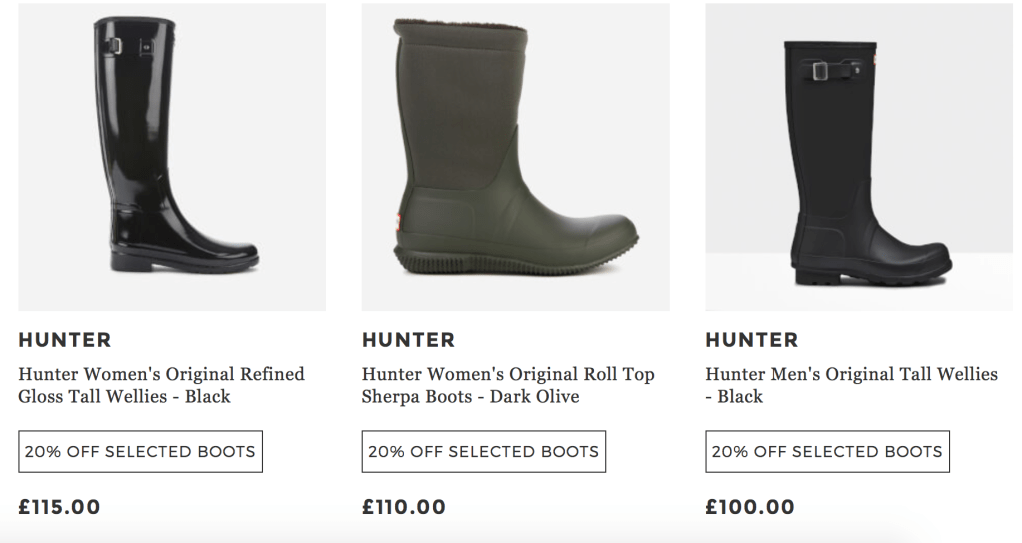This screenshot has width=1022, height=543.
Task: Click 20% off badge under Sherpa Boots
Action: (x=483, y=452)
